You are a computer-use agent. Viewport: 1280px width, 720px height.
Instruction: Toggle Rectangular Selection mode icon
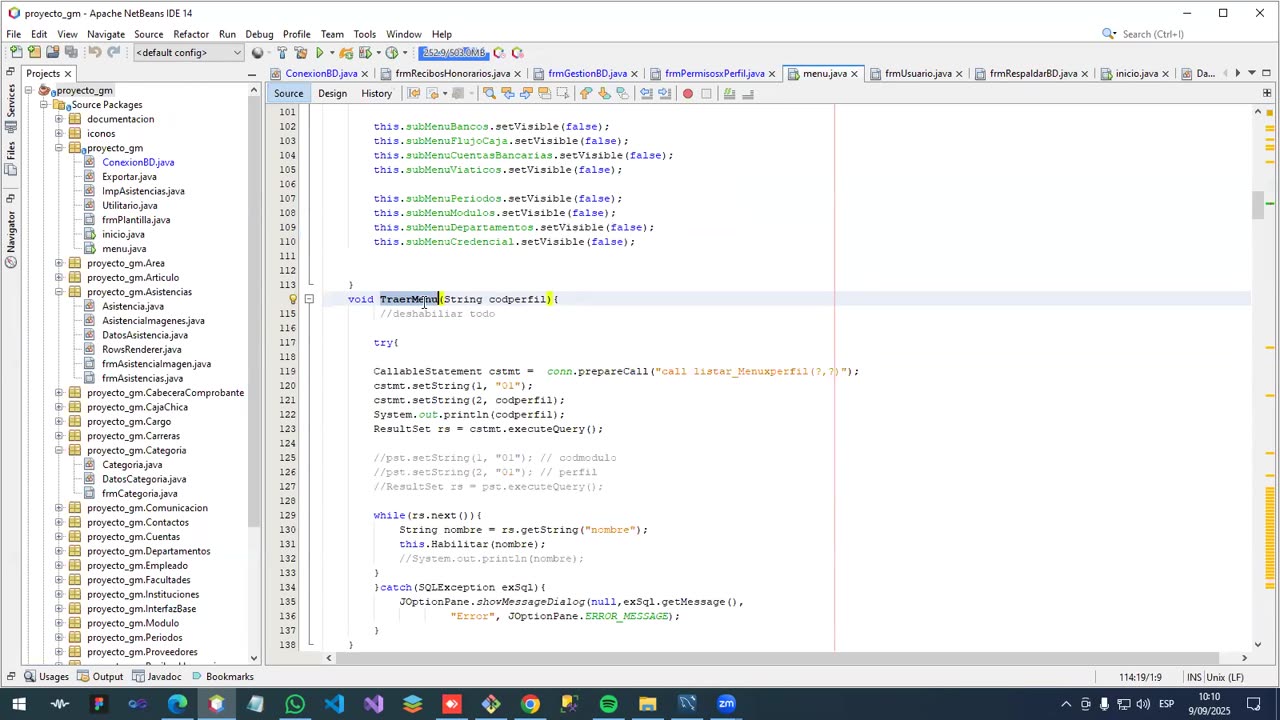pyautogui.click(x=563, y=93)
